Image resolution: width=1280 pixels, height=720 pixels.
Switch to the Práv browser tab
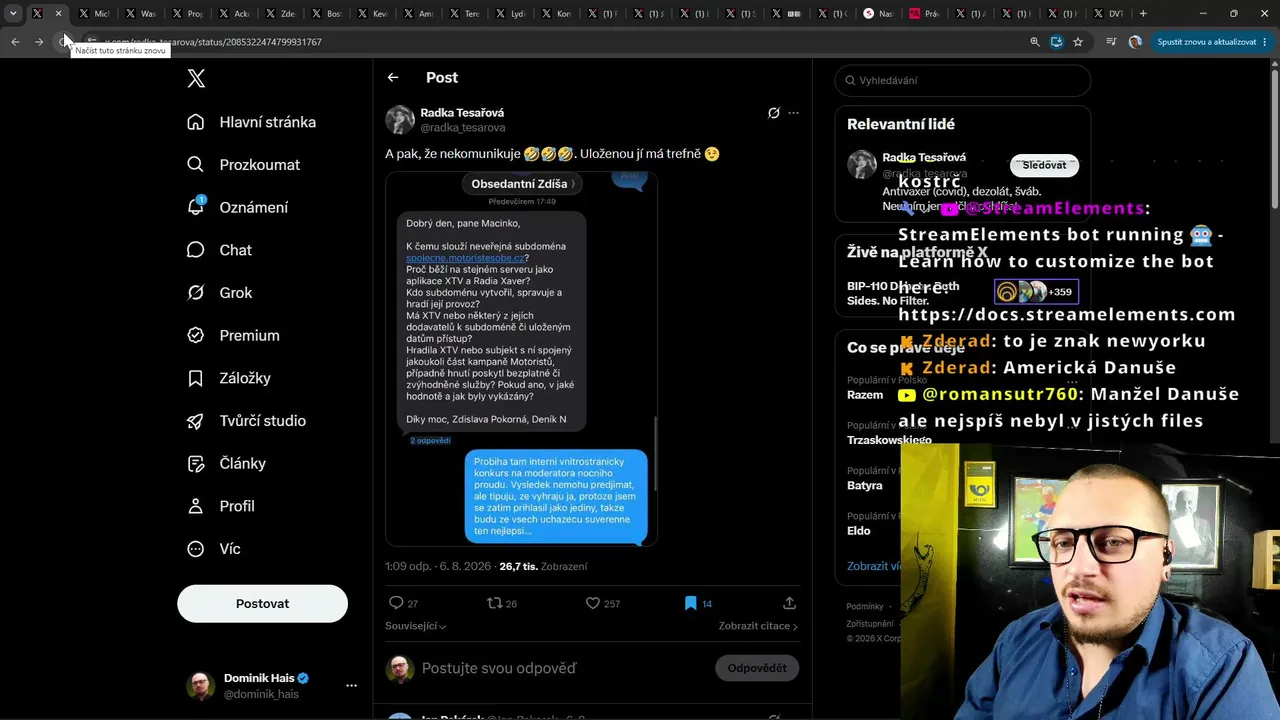coord(924,14)
